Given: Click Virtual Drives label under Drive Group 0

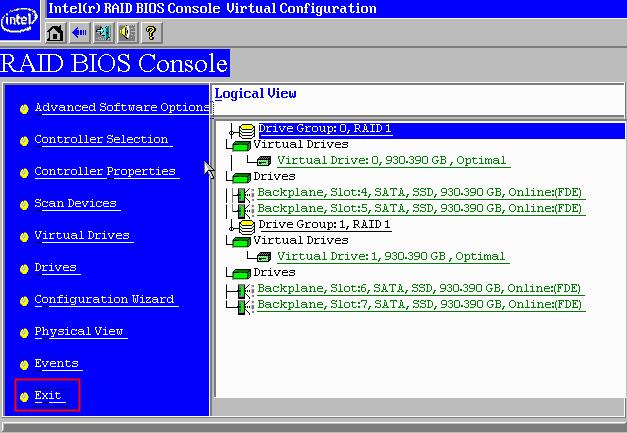Looking at the screenshot, I should [x=301, y=144].
